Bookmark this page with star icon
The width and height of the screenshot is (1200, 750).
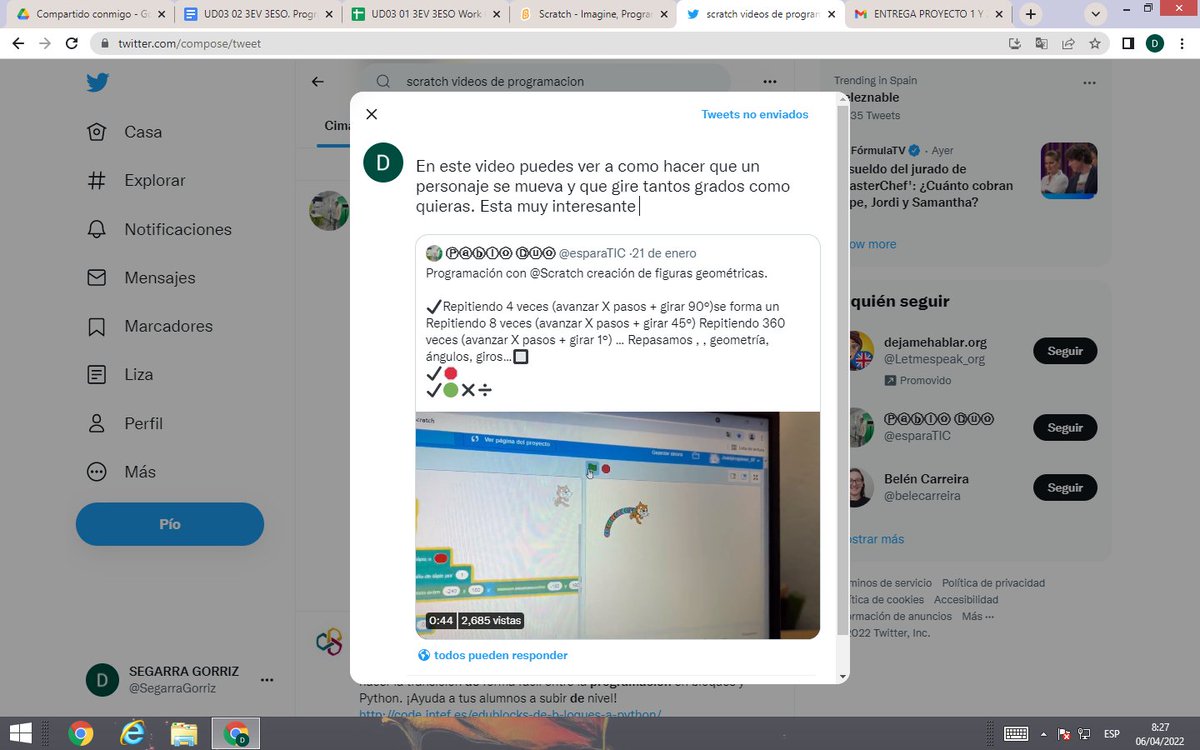1095,44
